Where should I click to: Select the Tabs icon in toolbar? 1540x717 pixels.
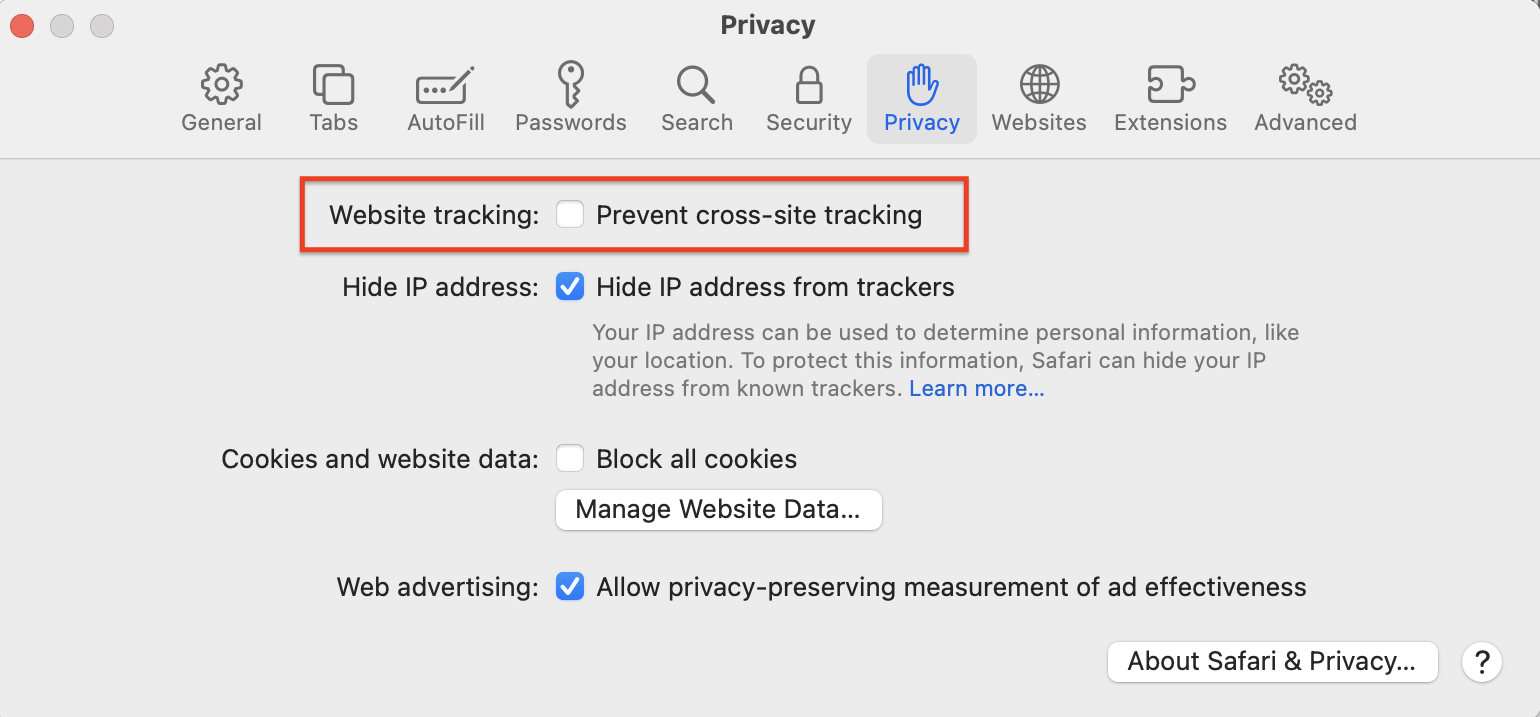point(333,86)
